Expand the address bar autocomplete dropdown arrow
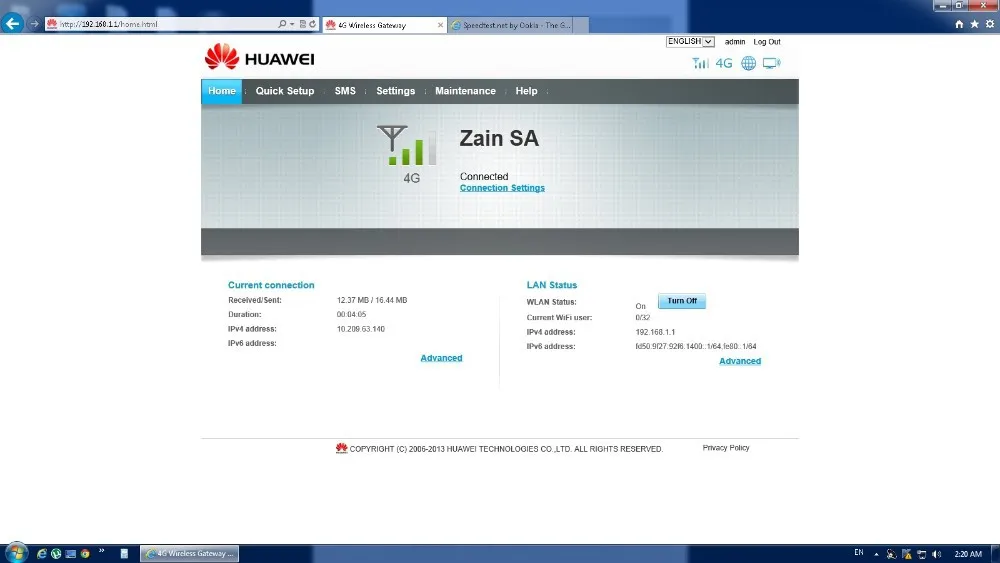 (292, 24)
